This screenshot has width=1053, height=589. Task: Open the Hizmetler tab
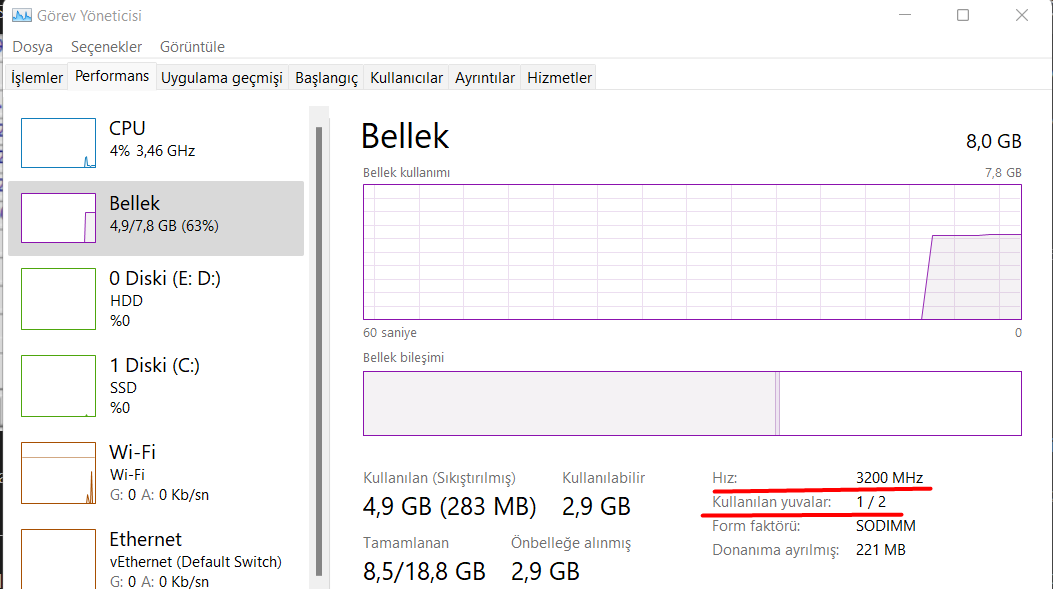(x=560, y=78)
